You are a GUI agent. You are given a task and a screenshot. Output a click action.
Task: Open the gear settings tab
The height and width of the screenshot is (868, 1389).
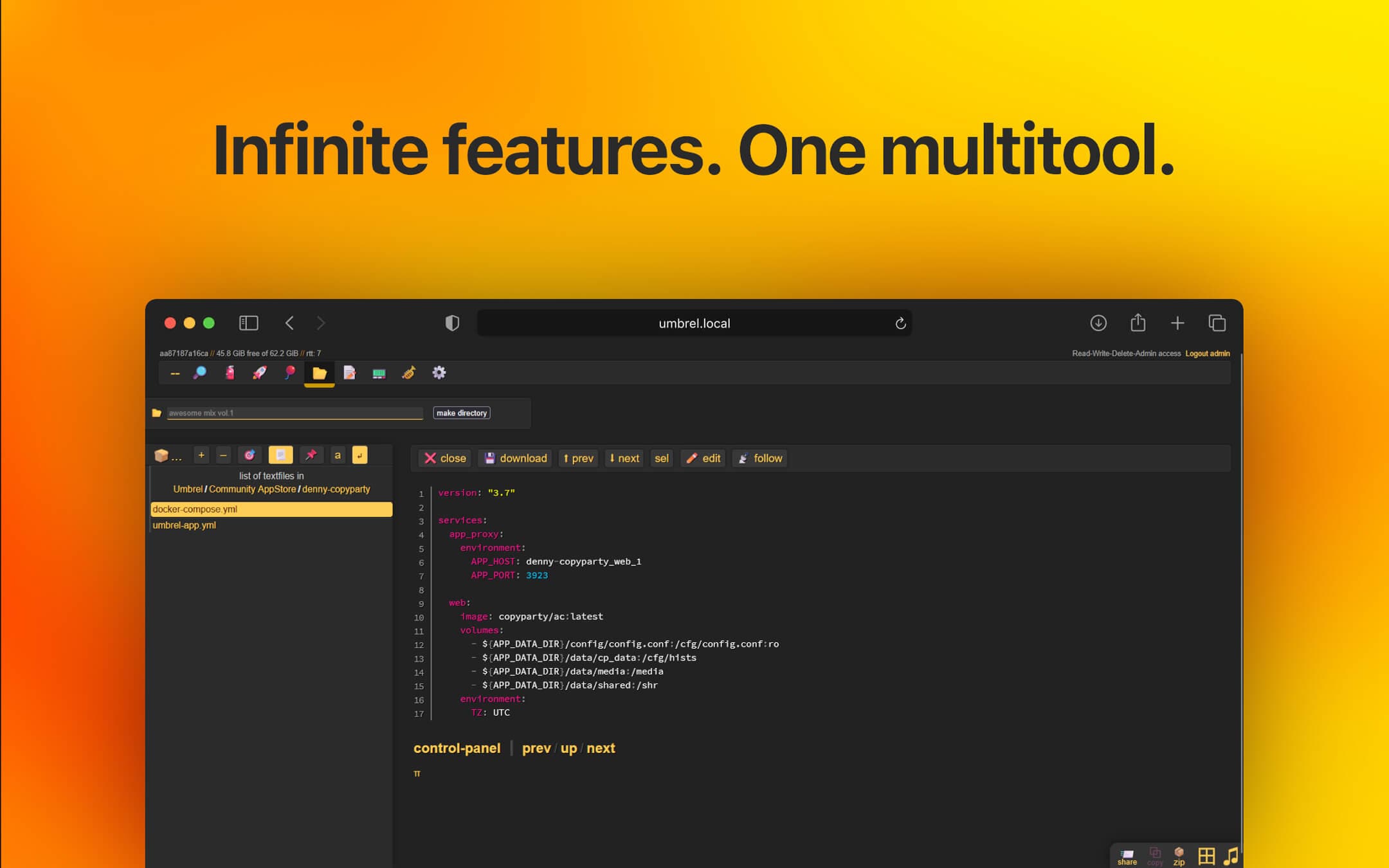point(439,373)
